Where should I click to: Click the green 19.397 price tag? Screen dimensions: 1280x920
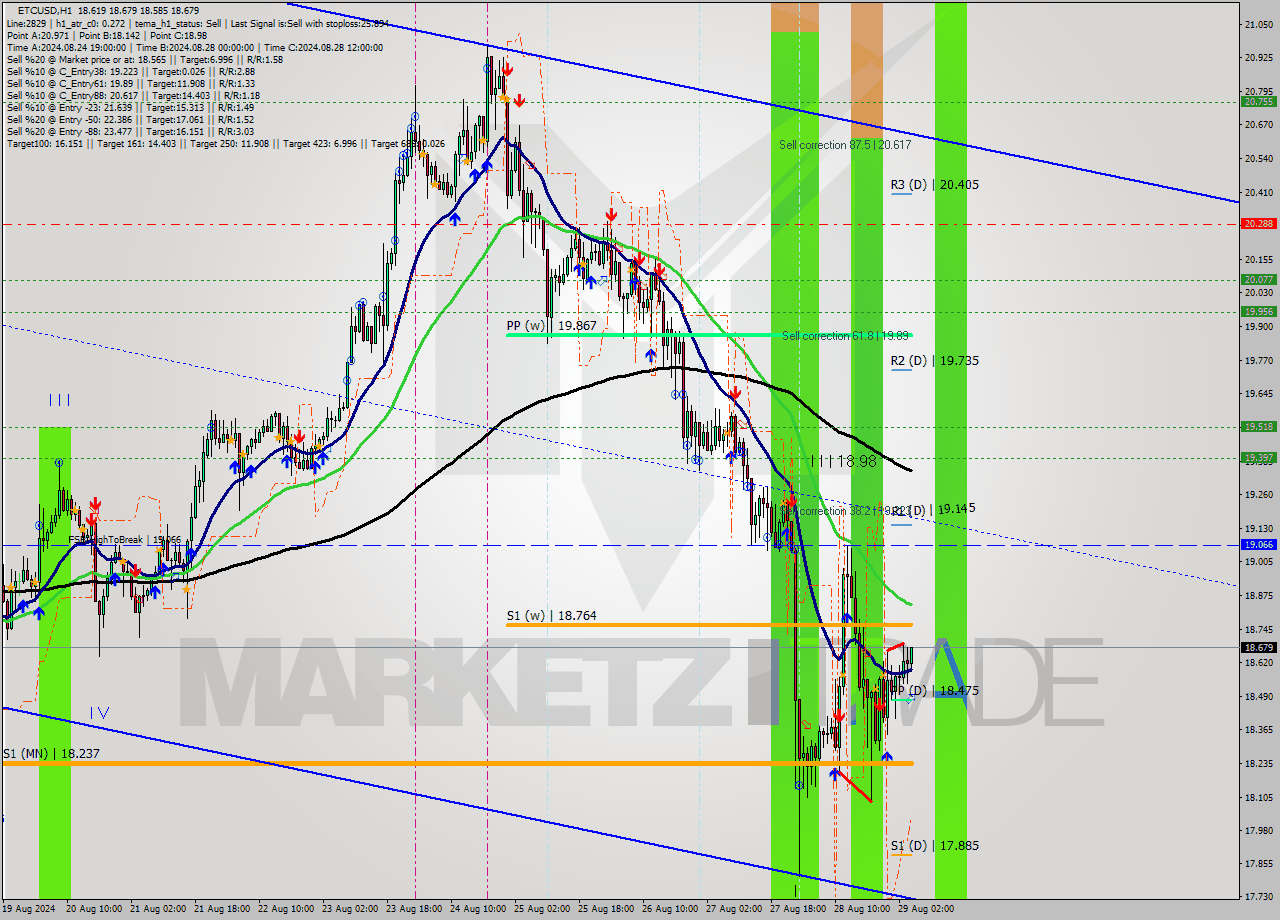[1258, 458]
